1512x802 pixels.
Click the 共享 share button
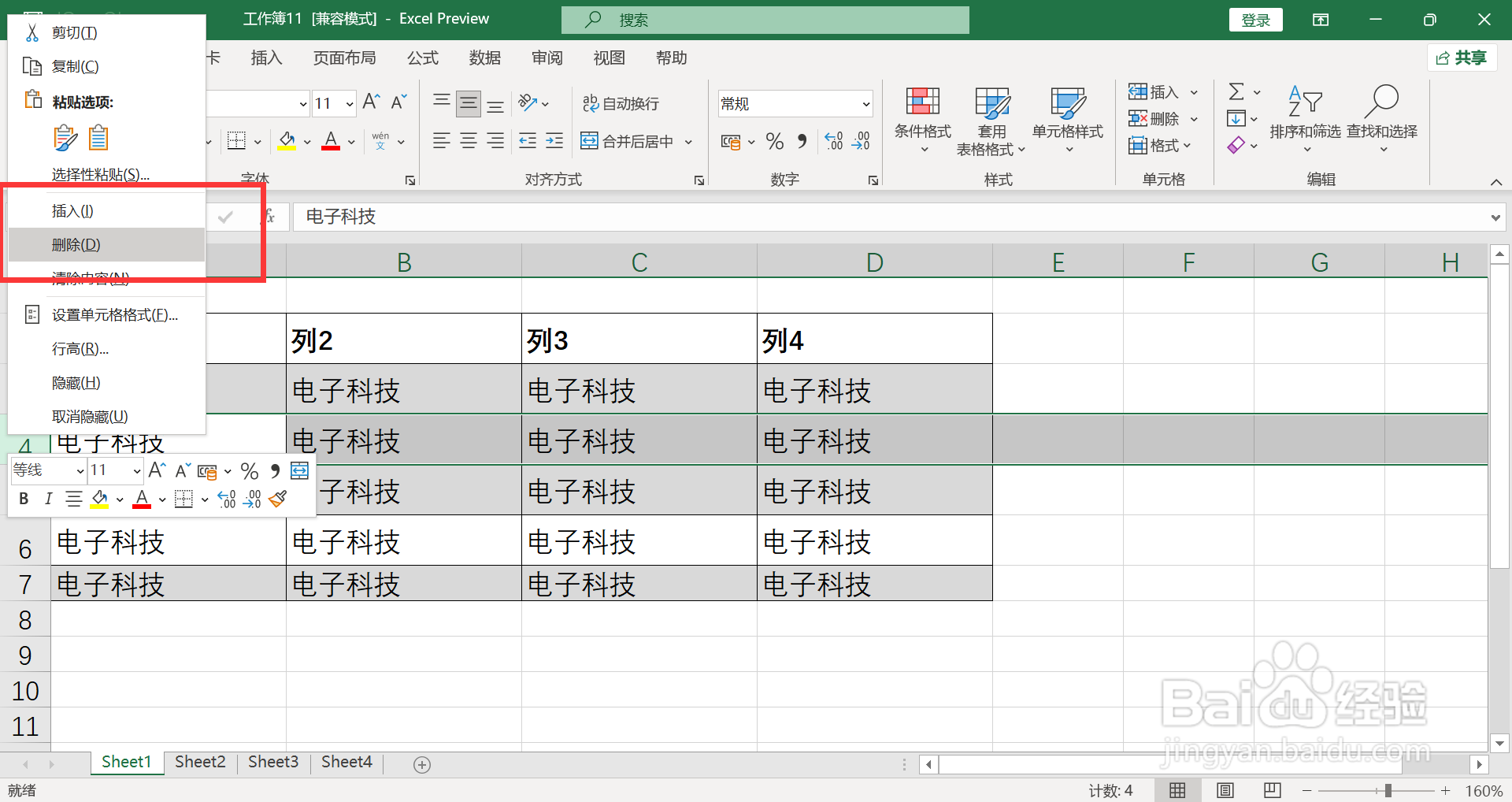pos(1462,58)
